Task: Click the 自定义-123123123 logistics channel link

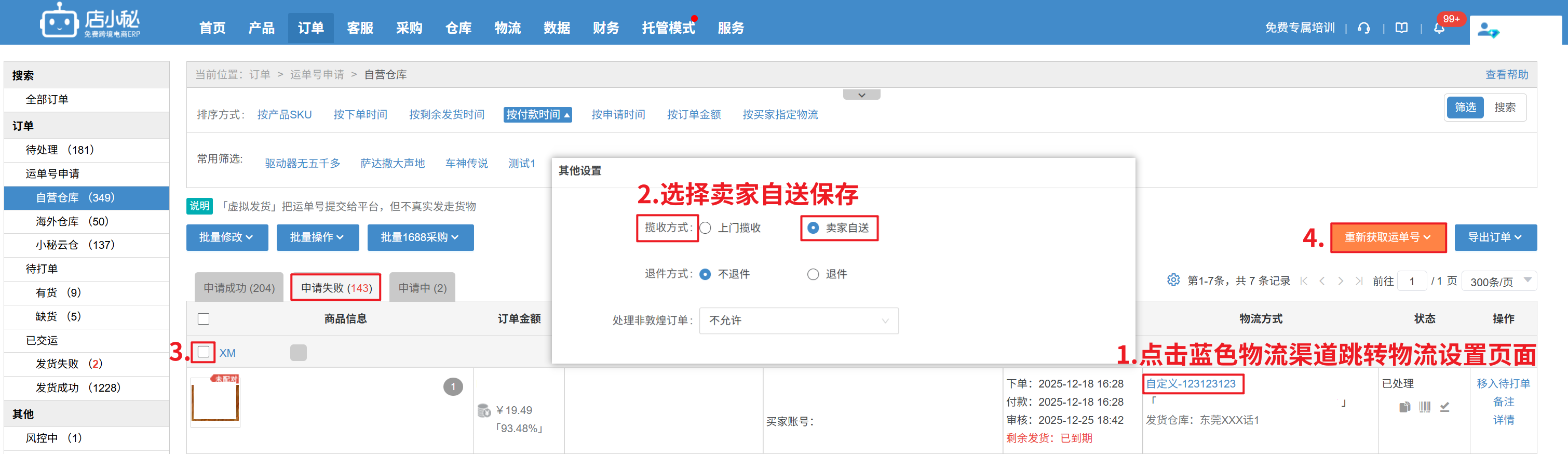Action: point(1191,383)
